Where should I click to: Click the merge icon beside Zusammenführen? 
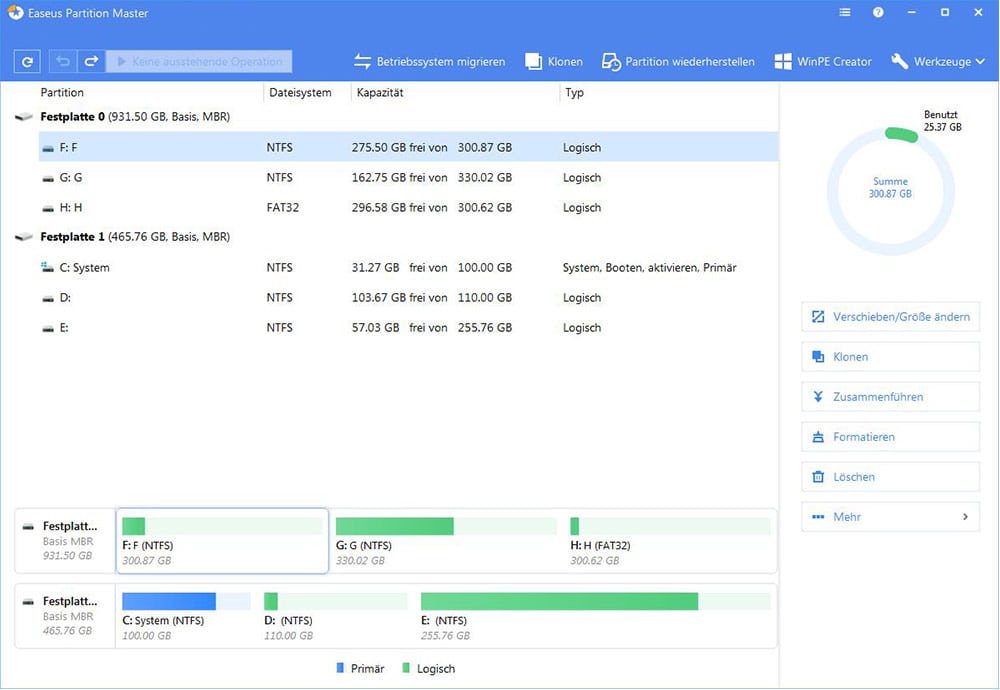[x=818, y=397]
